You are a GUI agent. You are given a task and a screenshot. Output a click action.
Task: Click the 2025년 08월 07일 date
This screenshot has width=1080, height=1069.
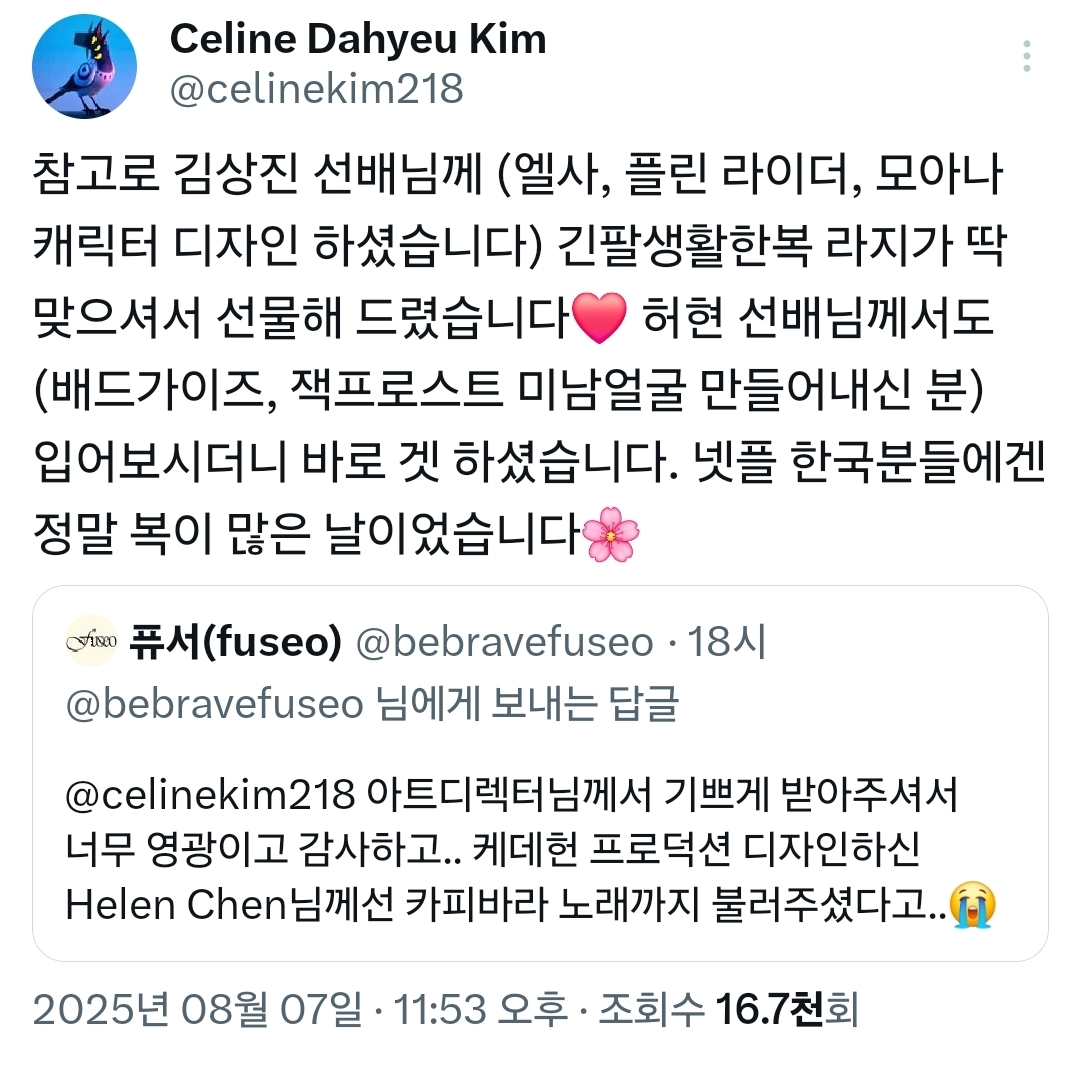(197, 1010)
